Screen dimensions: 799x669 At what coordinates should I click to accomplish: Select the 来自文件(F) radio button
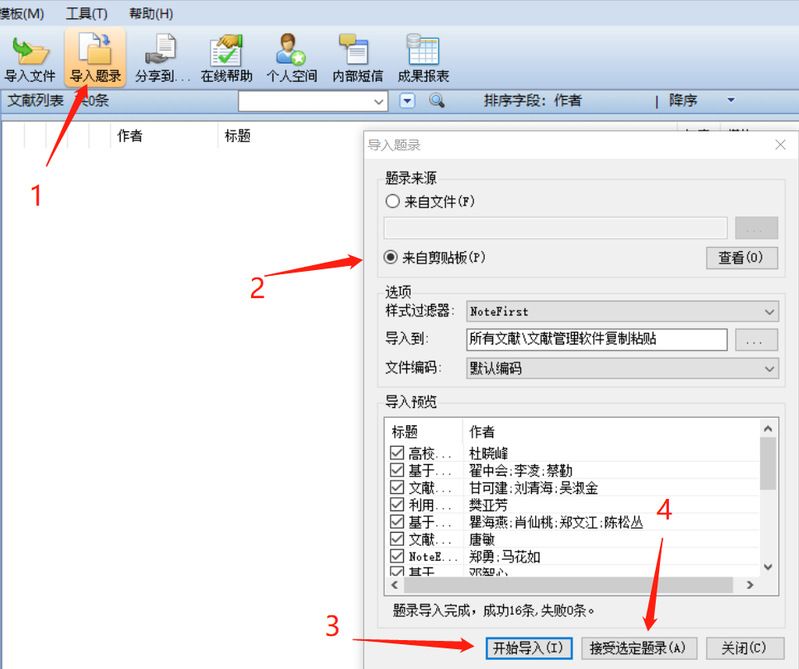[x=393, y=201]
